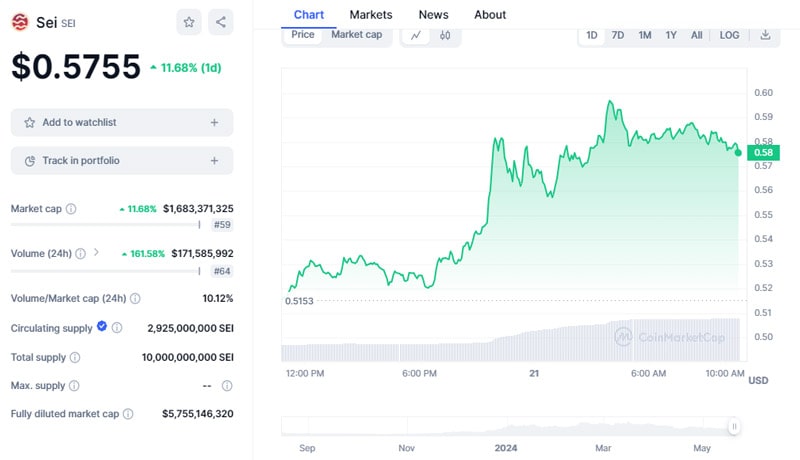
Task: Click the share icon beside Sei
Action: 221,21
